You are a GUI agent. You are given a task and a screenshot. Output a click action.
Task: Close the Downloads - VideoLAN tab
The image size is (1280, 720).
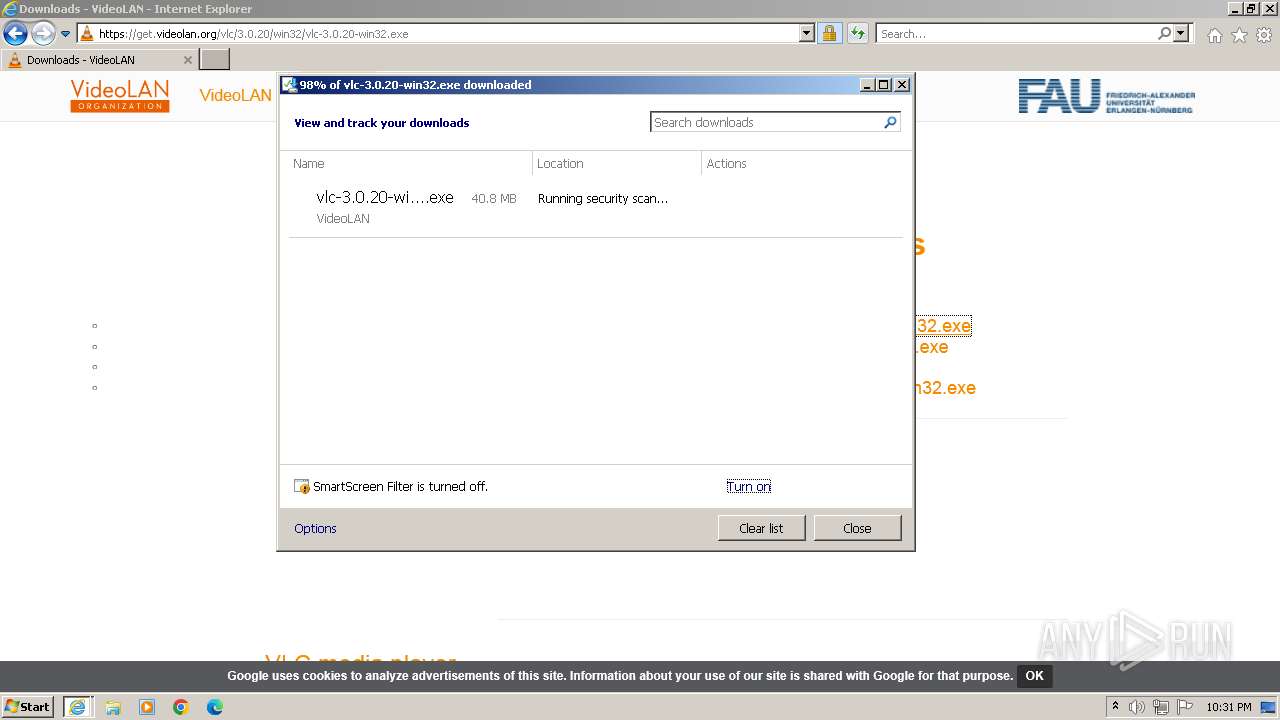pyautogui.click(x=187, y=60)
